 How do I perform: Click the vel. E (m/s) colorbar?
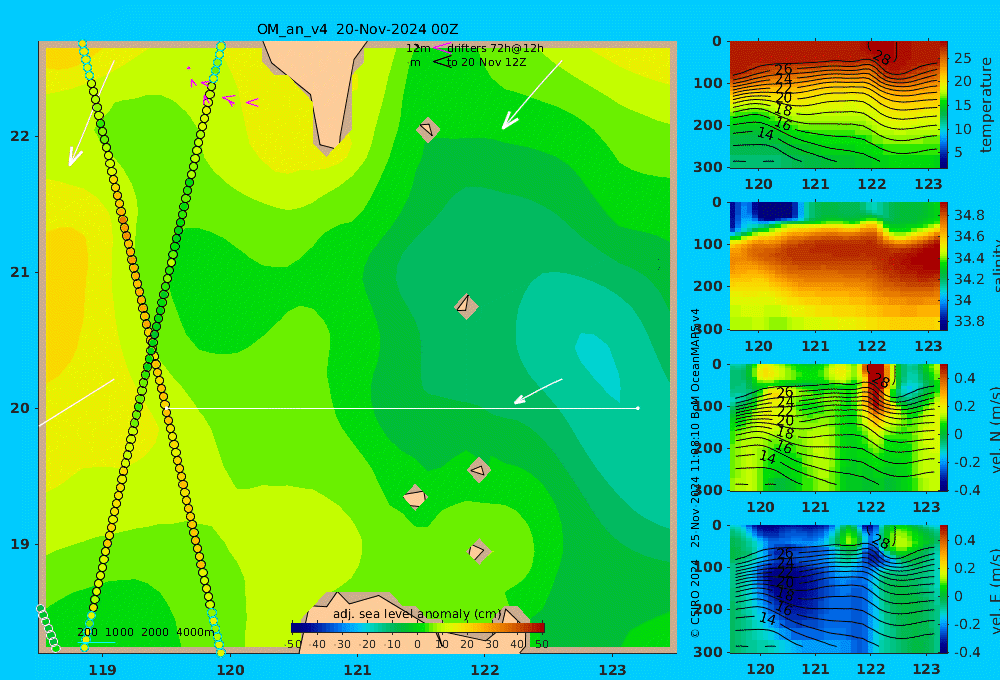[x=944, y=589]
